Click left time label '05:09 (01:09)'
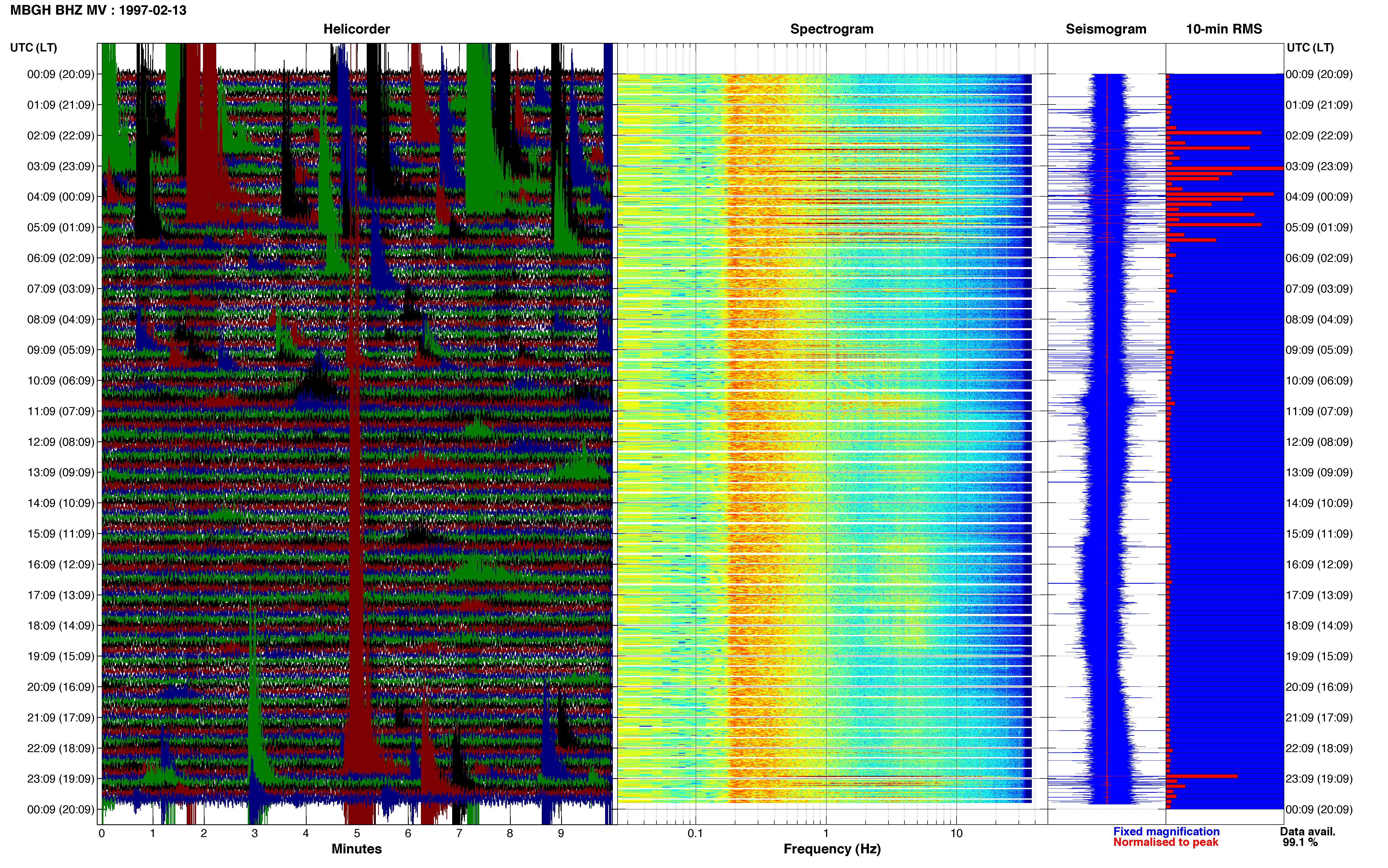This screenshot has width=1388, height=868. point(61,227)
